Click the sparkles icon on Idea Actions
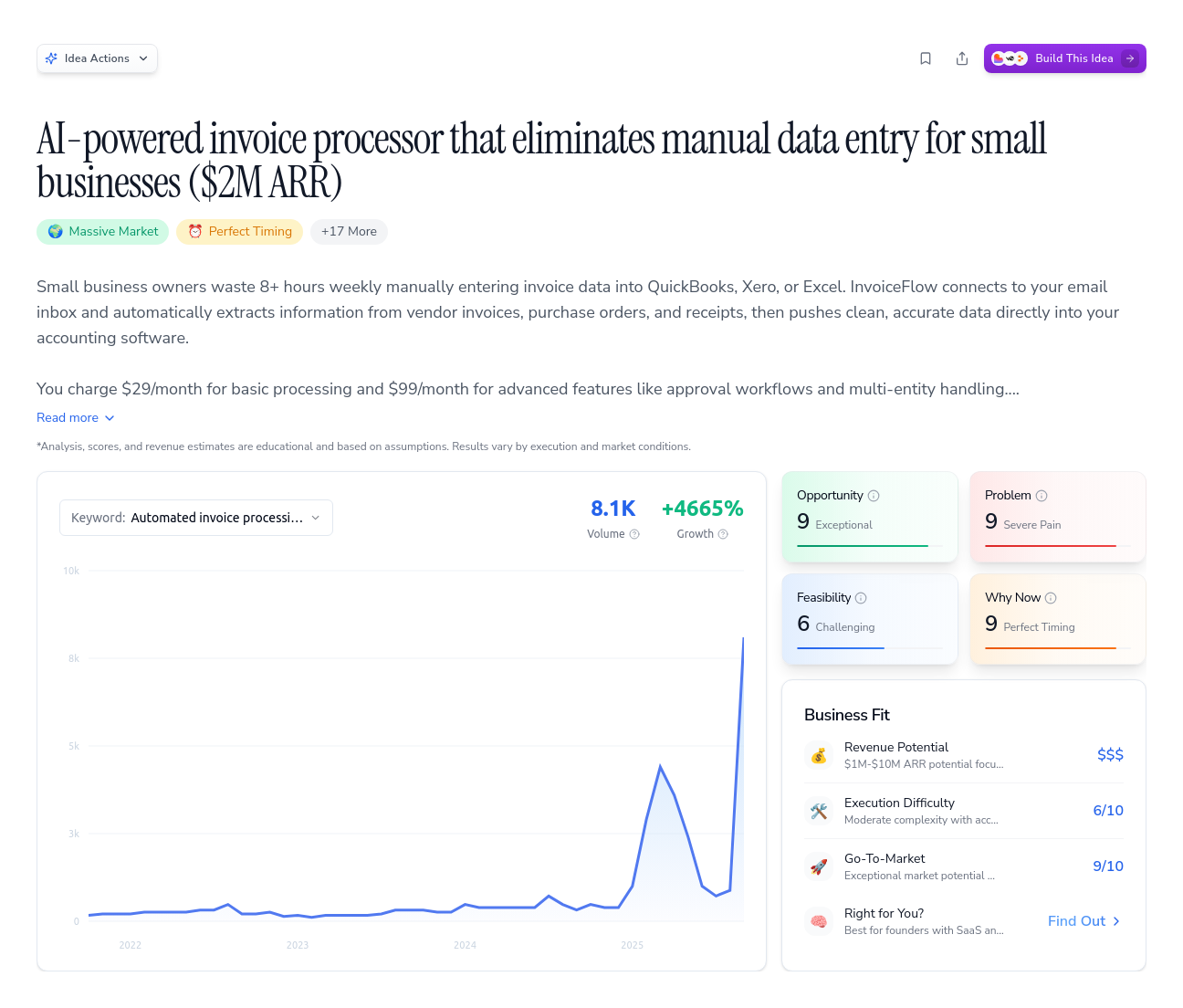Screen dimensions: 1183x1008 click(52, 58)
